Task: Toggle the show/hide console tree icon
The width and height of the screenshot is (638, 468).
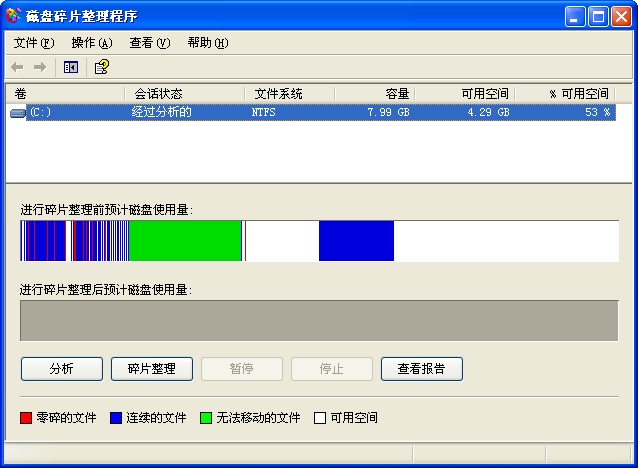Action: (71, 67)
